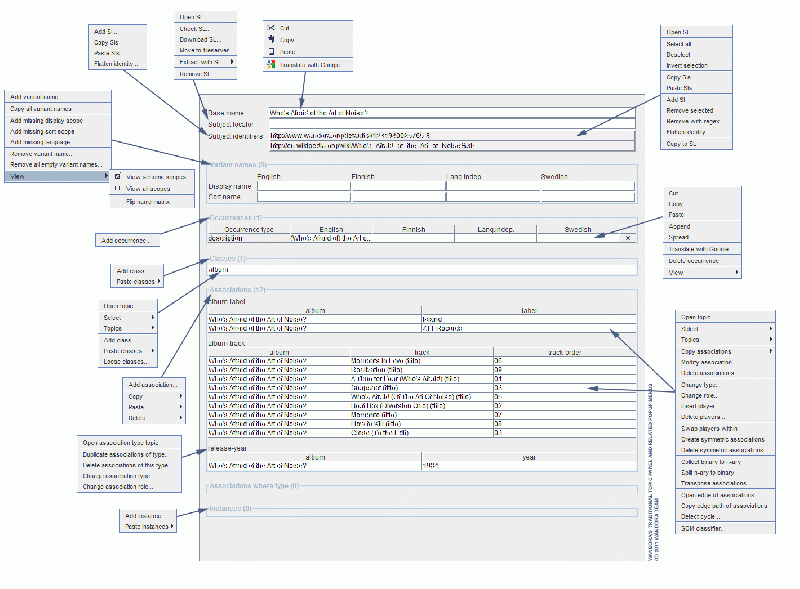Toggle the View schema scopes checkbox
The height and width of the screenshot is (589, 800).
[x=117, y=176]
